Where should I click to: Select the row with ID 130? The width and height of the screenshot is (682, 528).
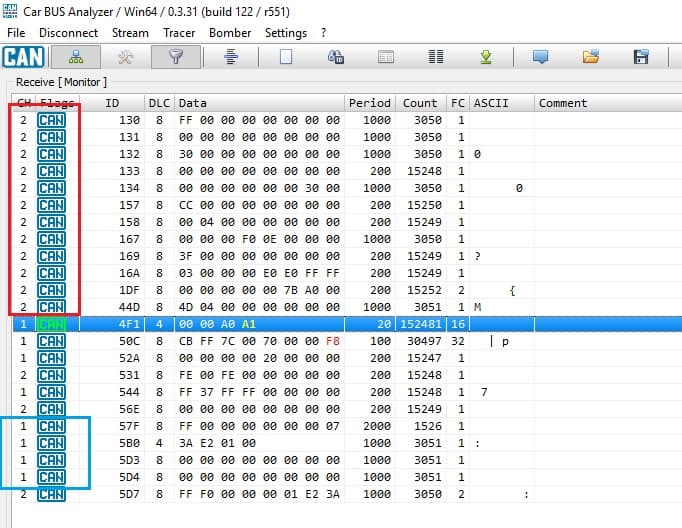[x=347, y=120]
